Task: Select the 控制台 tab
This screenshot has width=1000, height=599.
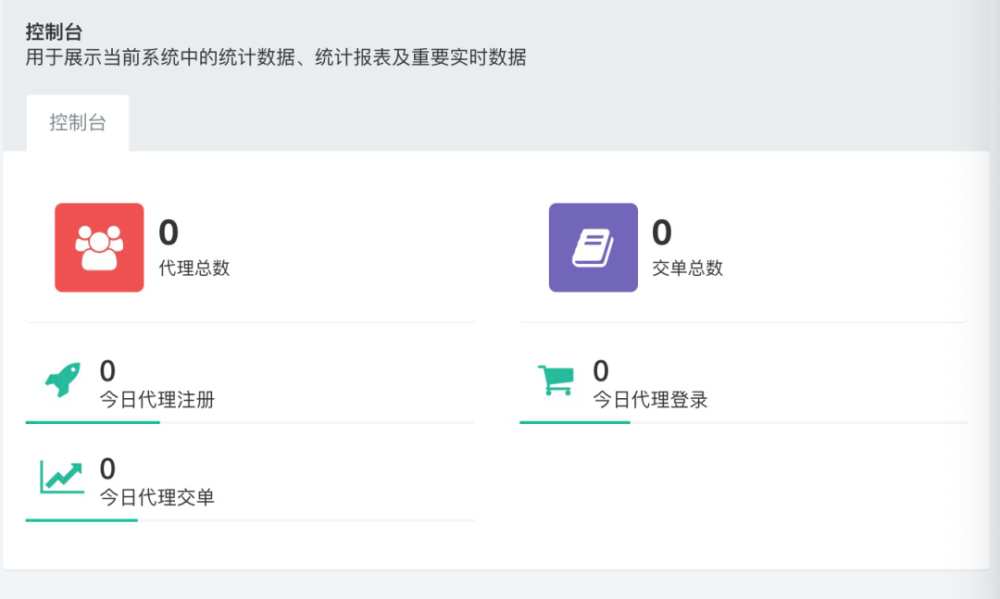Action: pyautogui.click(x=78, y=123)
